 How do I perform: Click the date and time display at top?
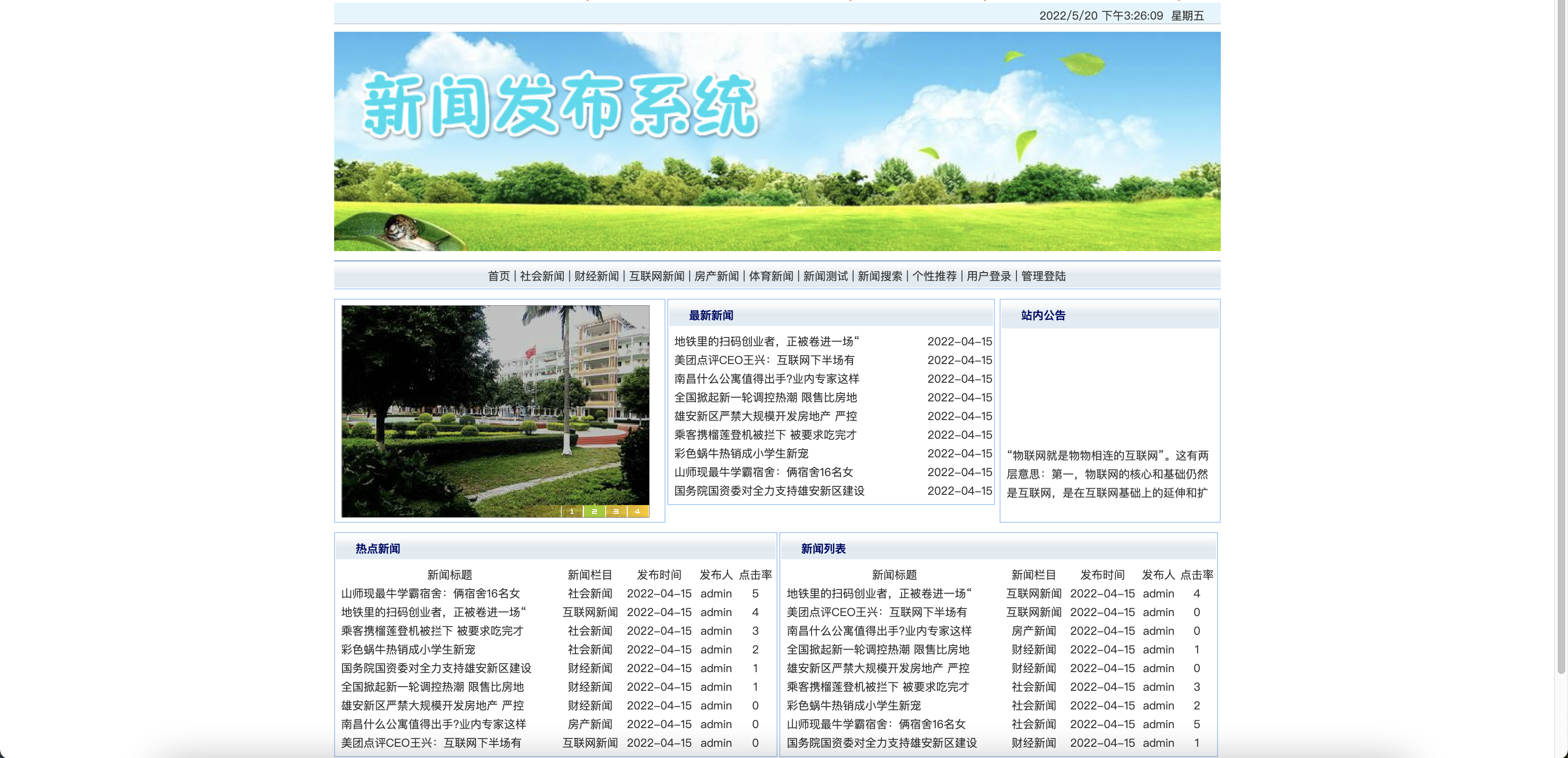click(1121, 16)
